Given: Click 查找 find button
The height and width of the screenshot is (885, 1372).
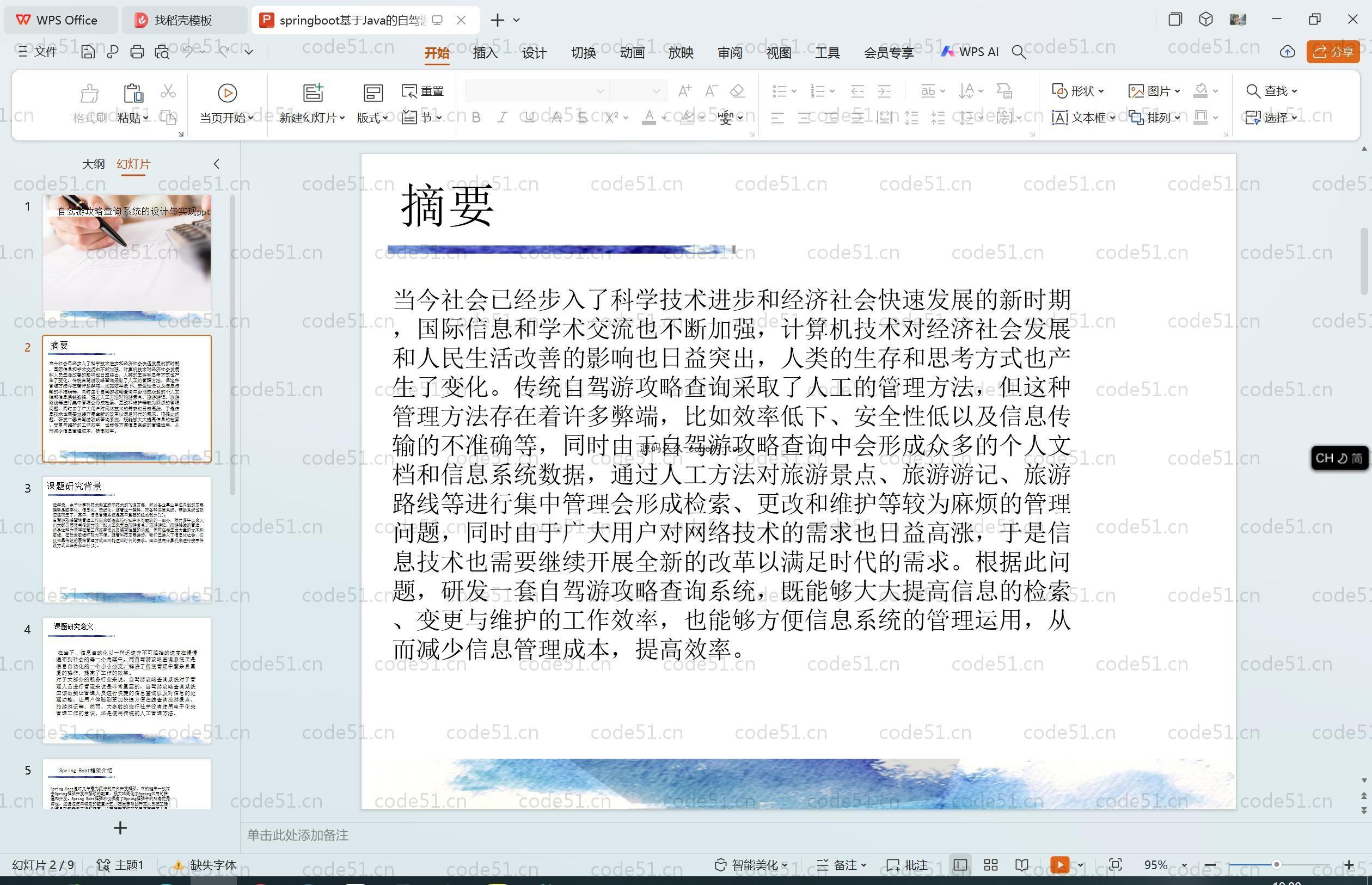Looking at the screenshot, I should click(1271, 91).
